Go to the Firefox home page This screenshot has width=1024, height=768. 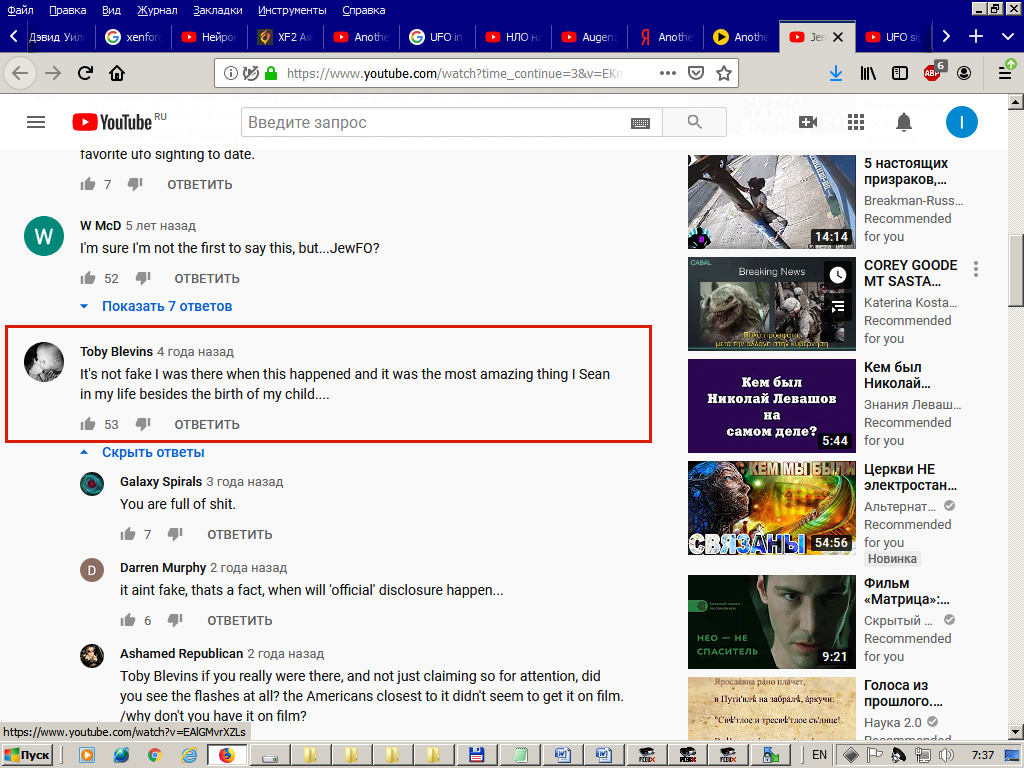(117, 73)
